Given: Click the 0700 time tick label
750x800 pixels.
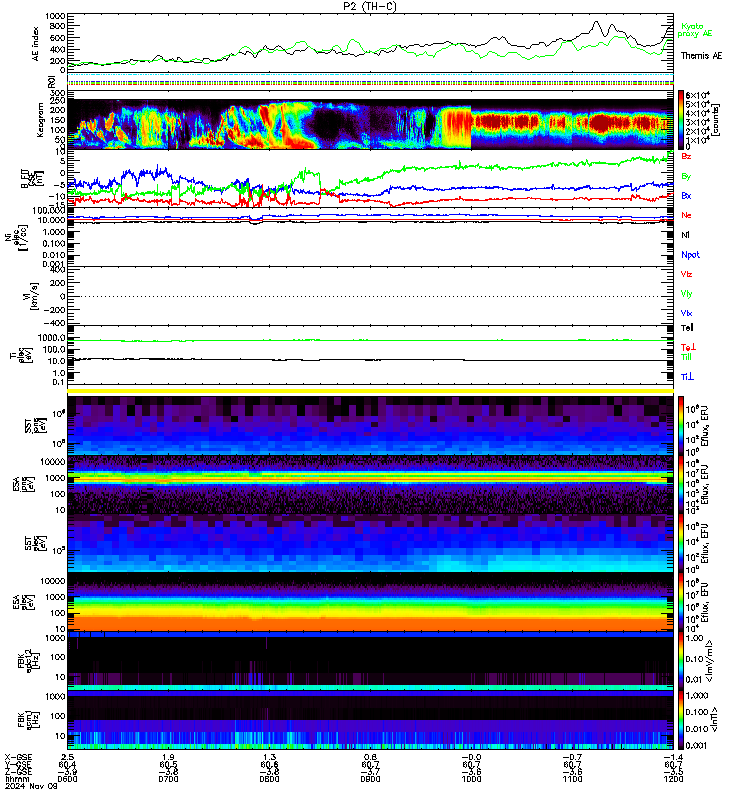Looking at the screenshot, I should pos(168,779).
